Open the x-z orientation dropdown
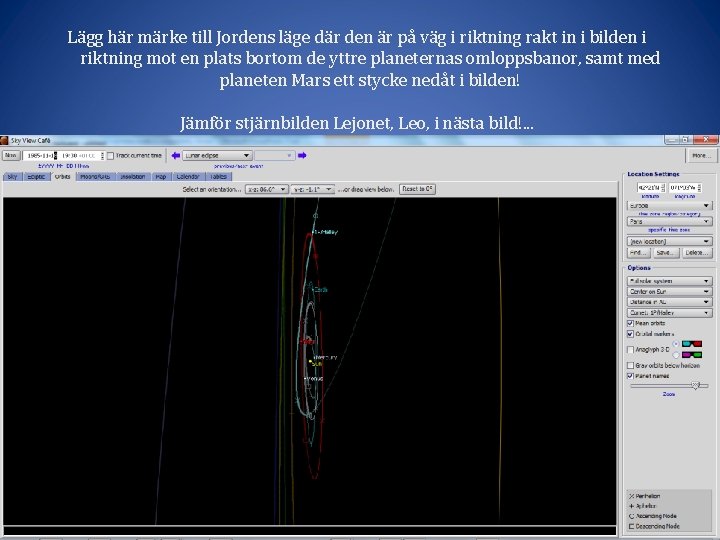Screen dimensions: 720x540 [x=267, y=189]
